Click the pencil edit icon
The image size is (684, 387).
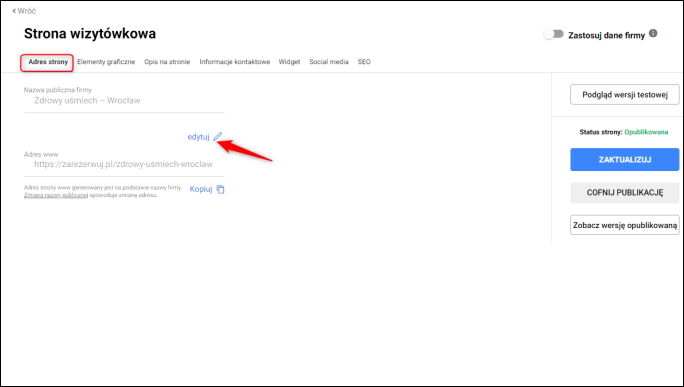tap(218, 137)
